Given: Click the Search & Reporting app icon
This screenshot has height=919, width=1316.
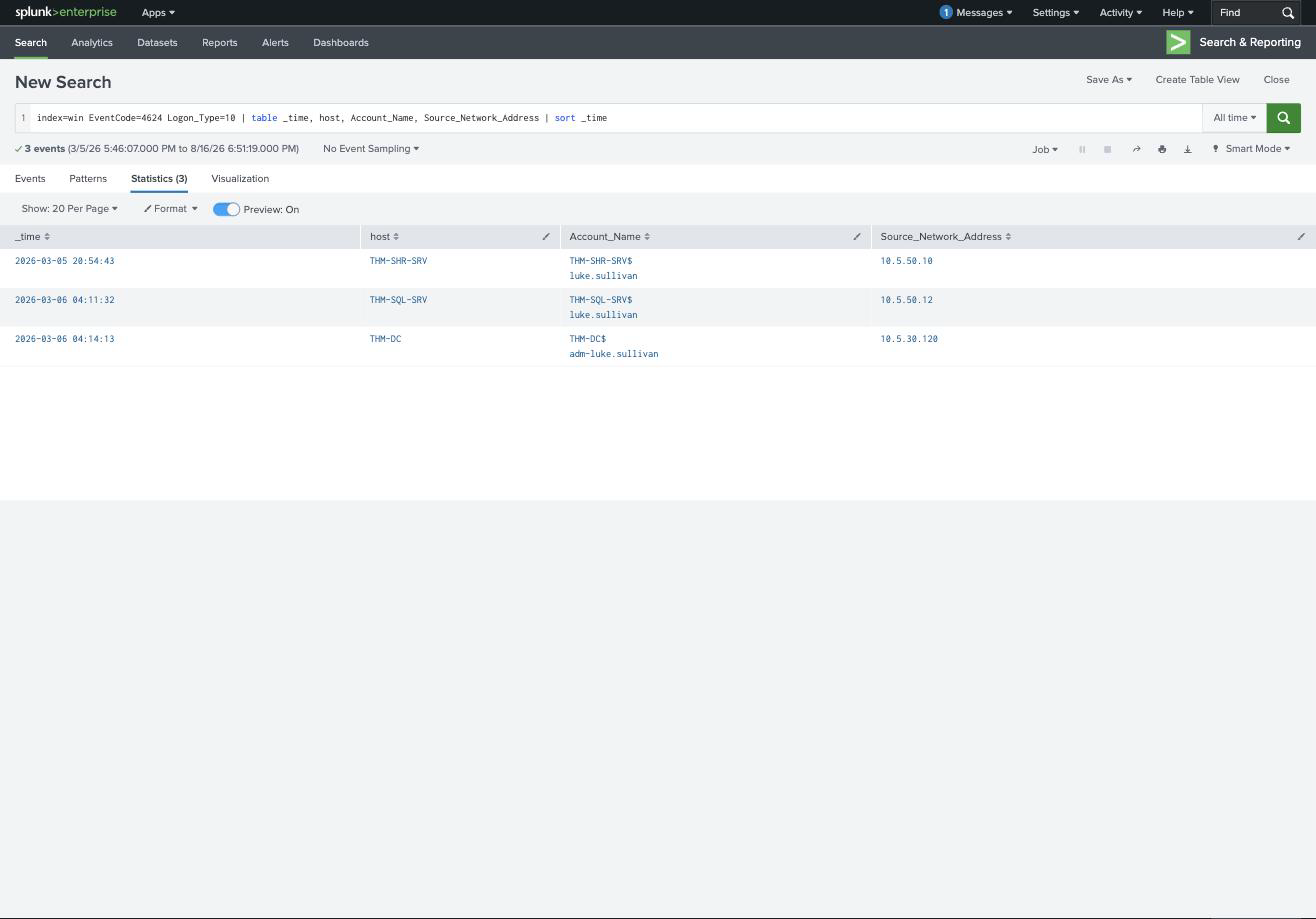Looking at the screenshot, I should click(x=1178, y=42).
